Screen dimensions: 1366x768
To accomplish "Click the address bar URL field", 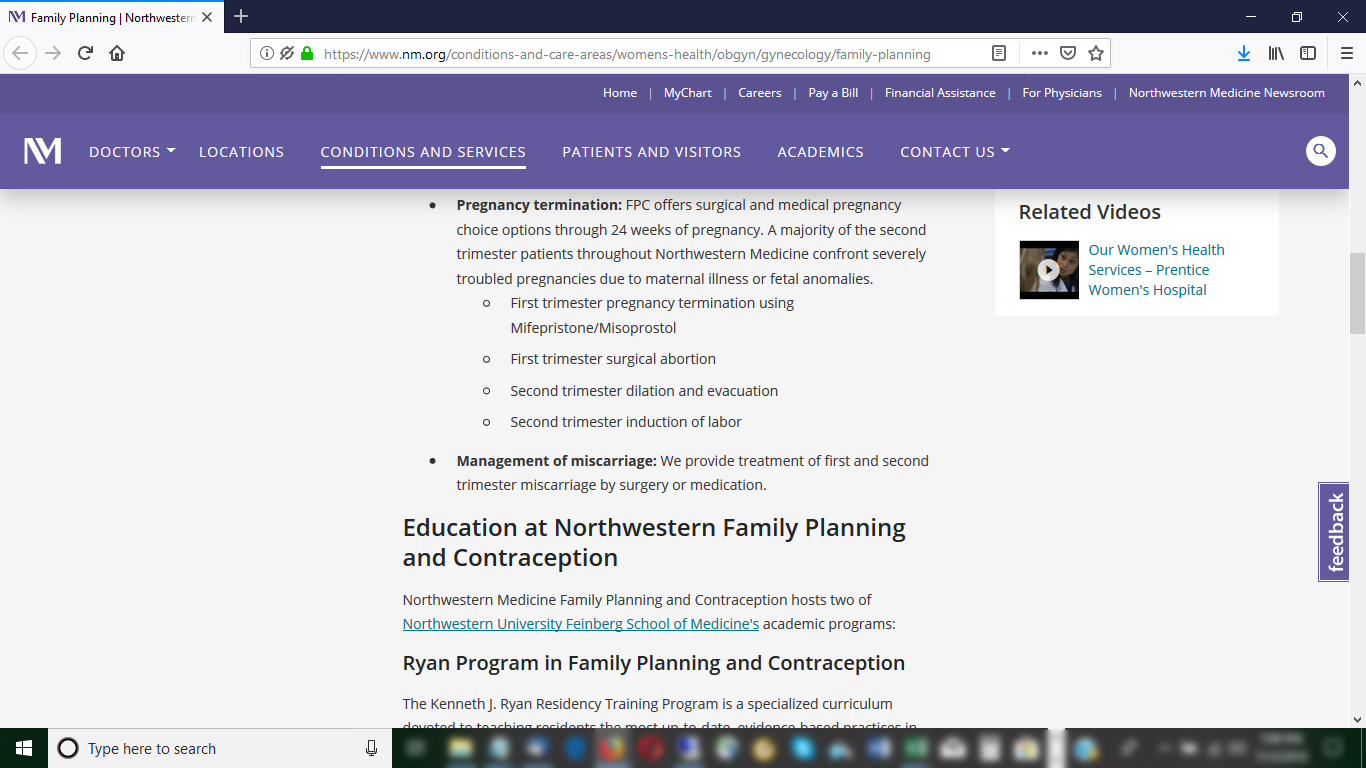I will click(x=627, y=54).
